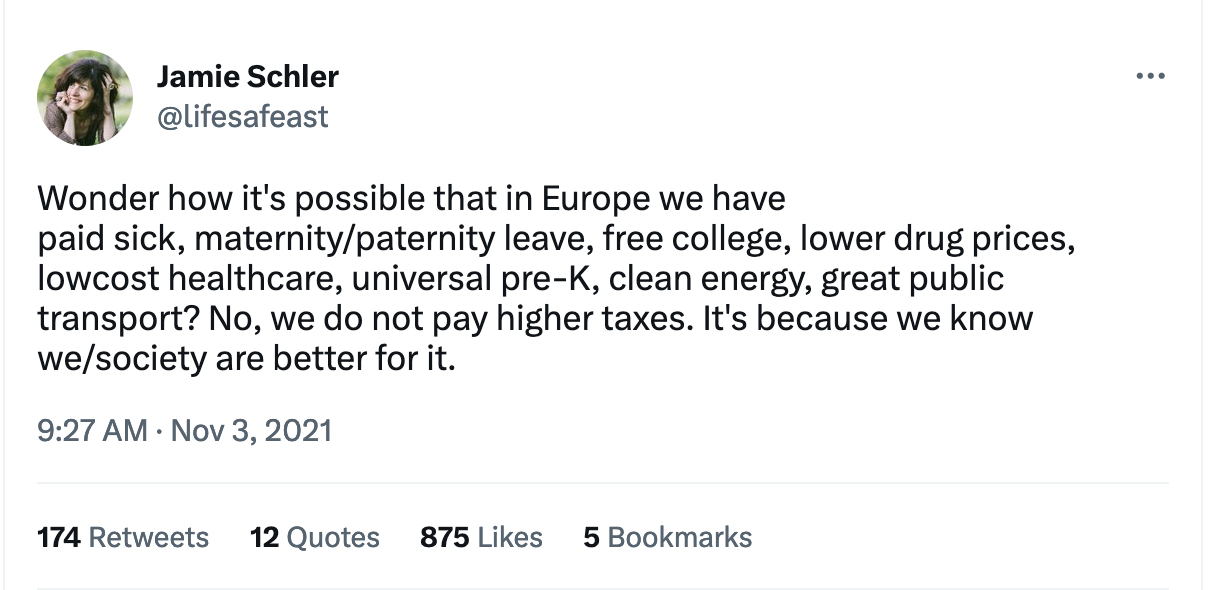Click the Nov 3, 2021 date
This screenshot has width=1214, height=590.
pyautogui.click(x=251, y=431)
